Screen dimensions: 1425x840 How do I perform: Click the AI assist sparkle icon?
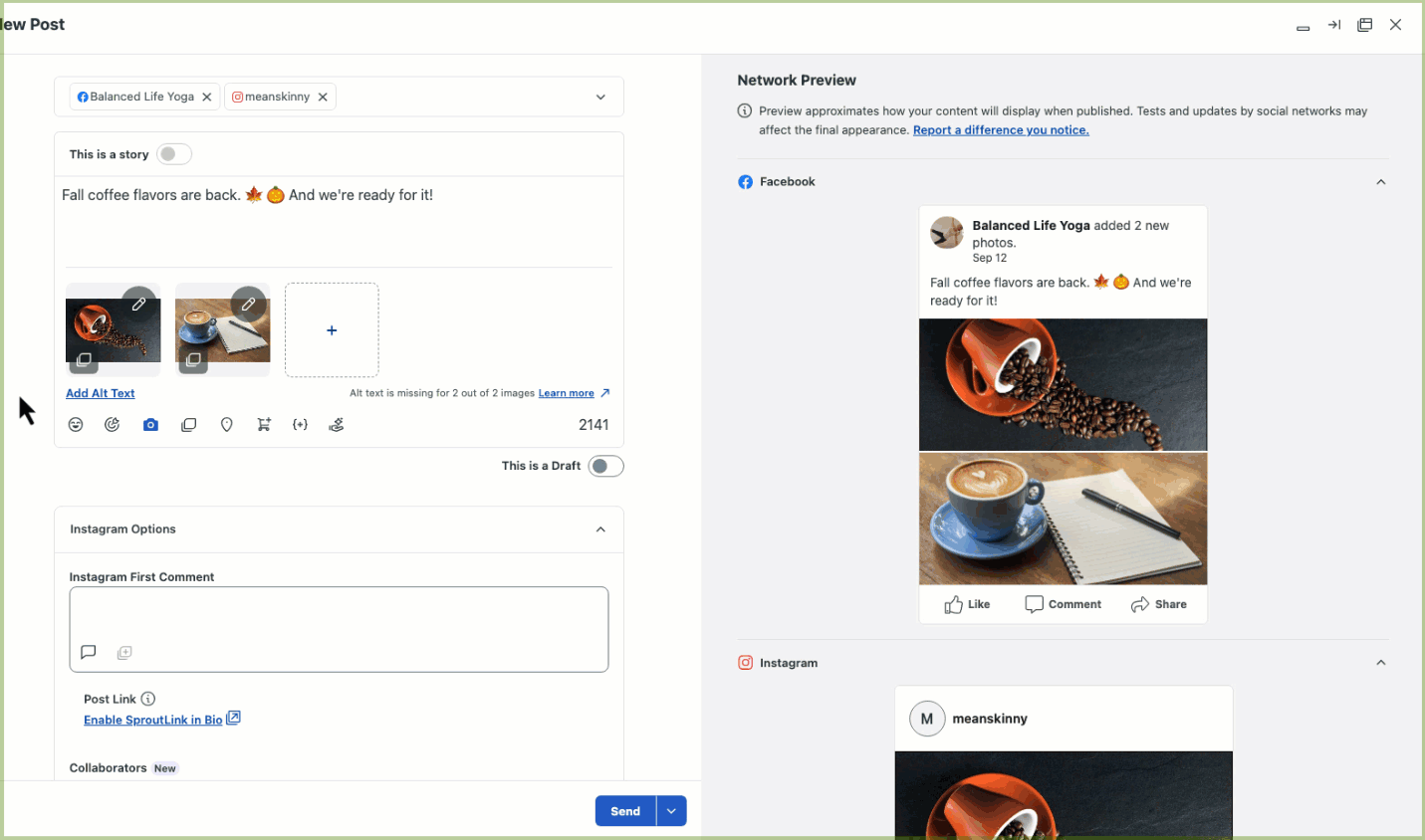coord(113,425)
